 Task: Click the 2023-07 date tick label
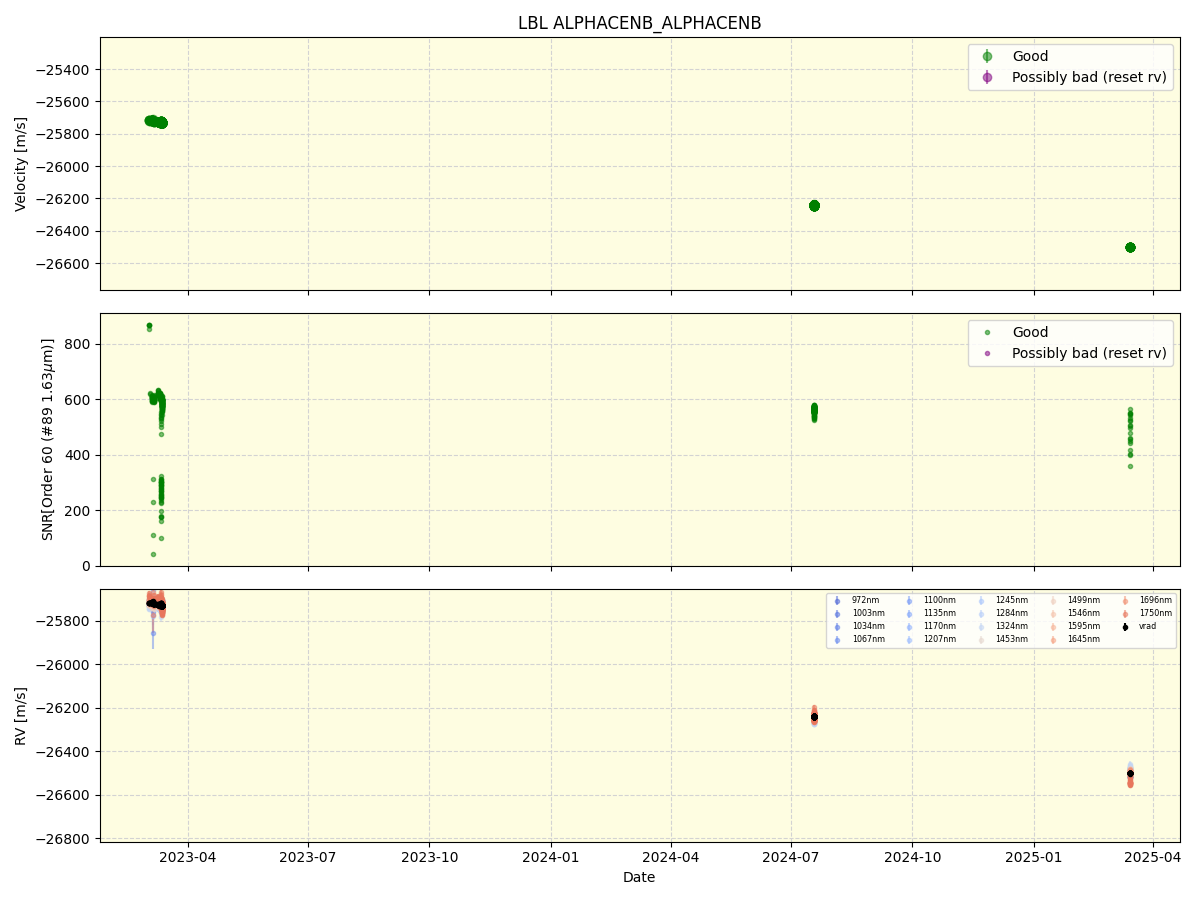click(x=308, y=858)
